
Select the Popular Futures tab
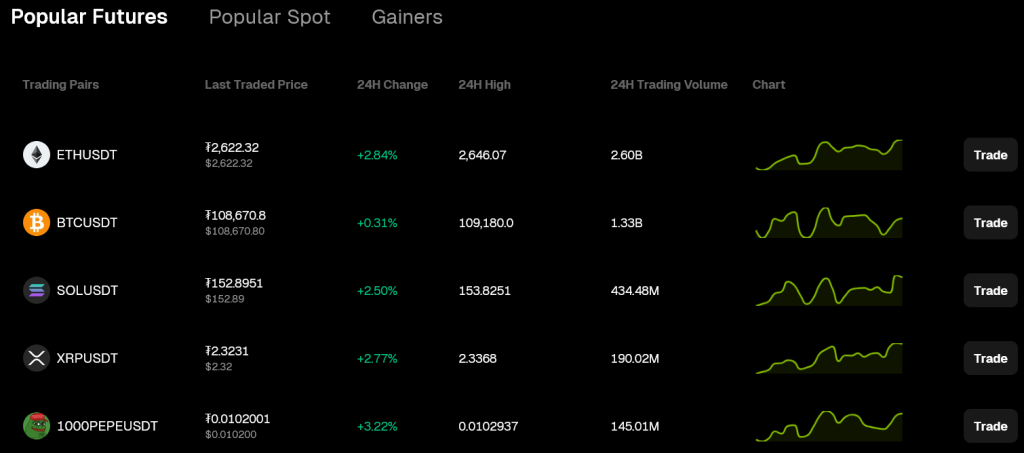click(89, 17)
